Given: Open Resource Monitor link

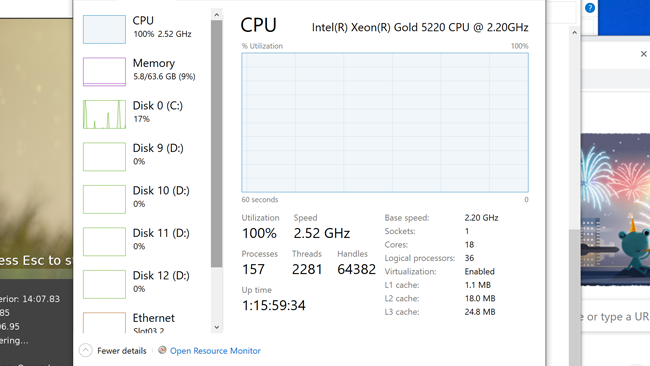Looking at the screenshot, I should point(215,351).
